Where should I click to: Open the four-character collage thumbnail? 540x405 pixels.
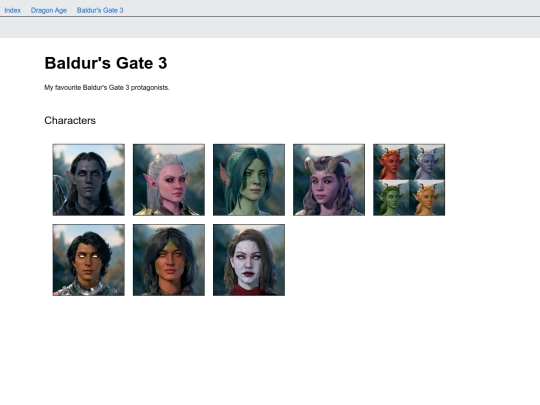click(409, 180)
